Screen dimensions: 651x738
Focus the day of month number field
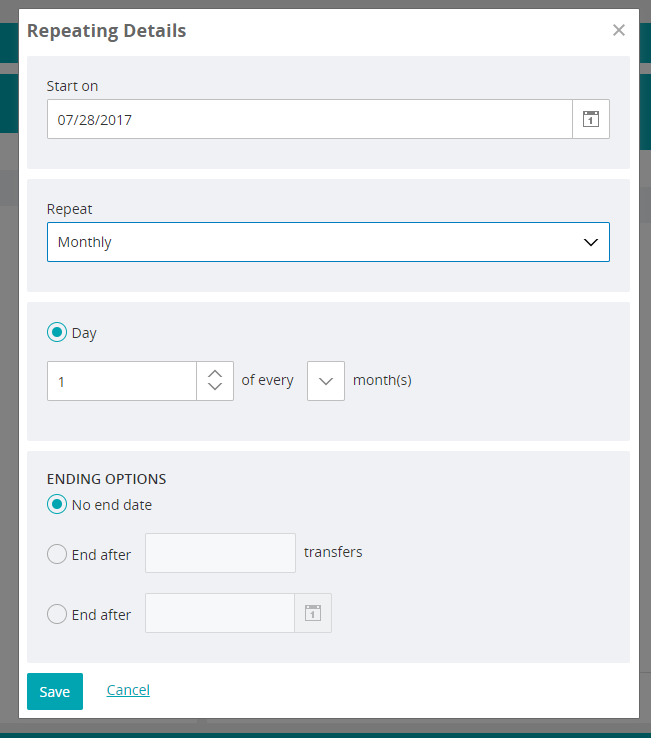(122, 381)
